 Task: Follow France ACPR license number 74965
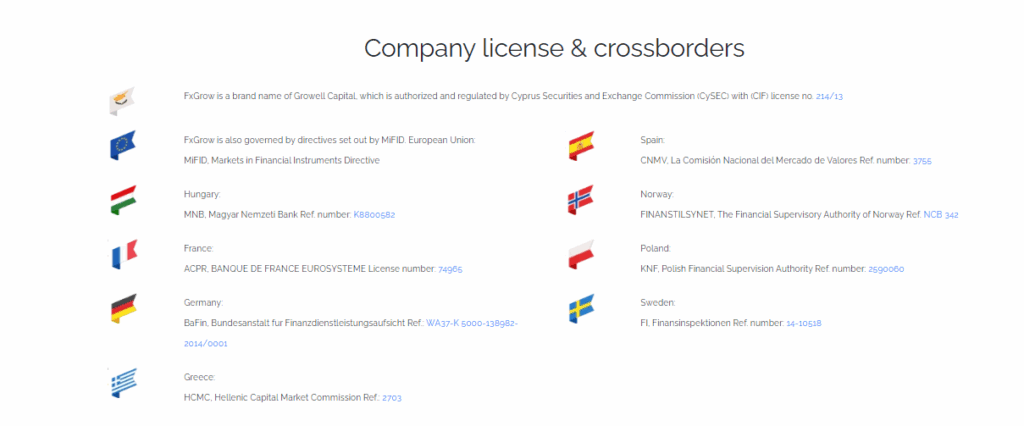(x=450, y=269)
